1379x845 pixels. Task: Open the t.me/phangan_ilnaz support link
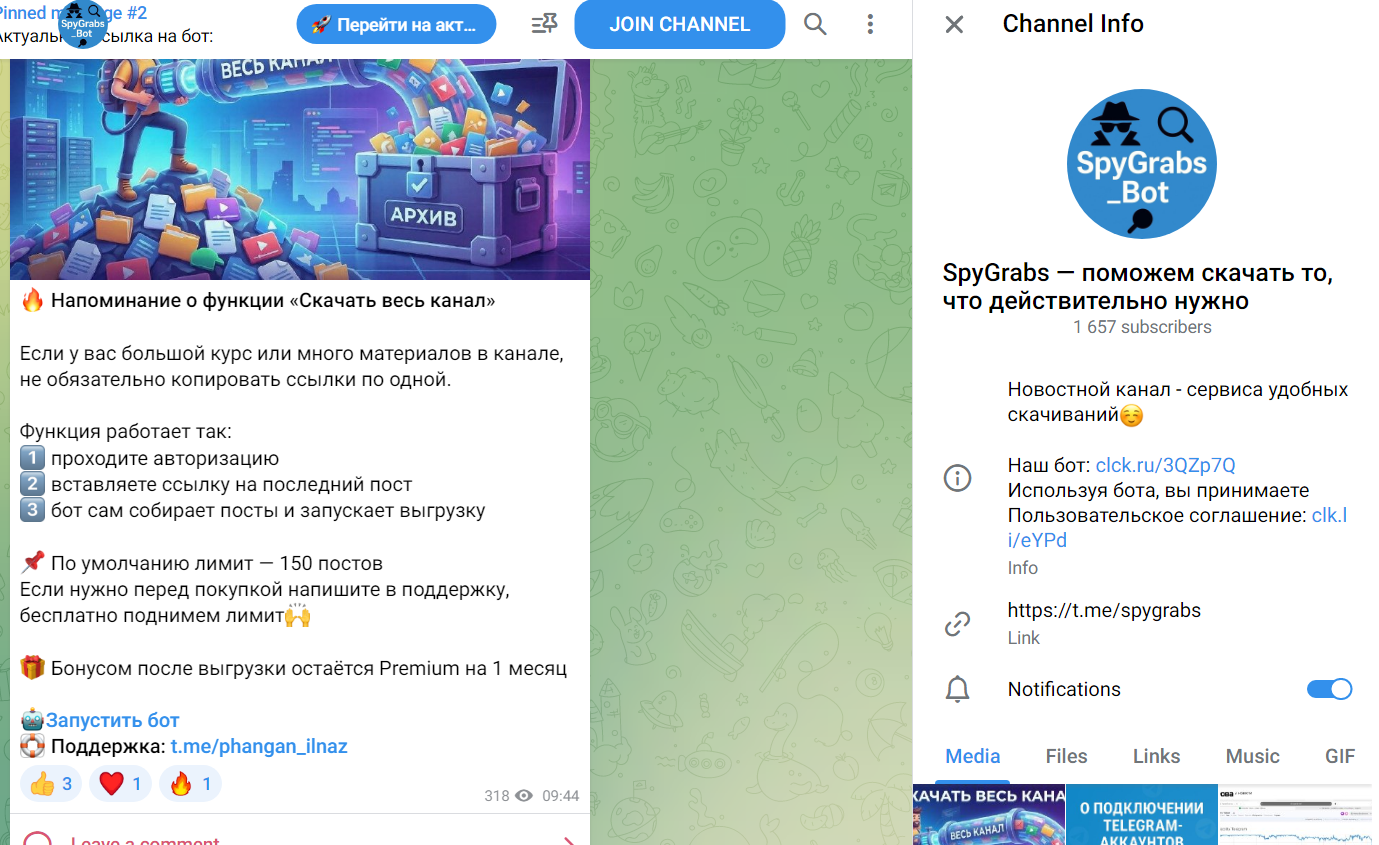259,746
